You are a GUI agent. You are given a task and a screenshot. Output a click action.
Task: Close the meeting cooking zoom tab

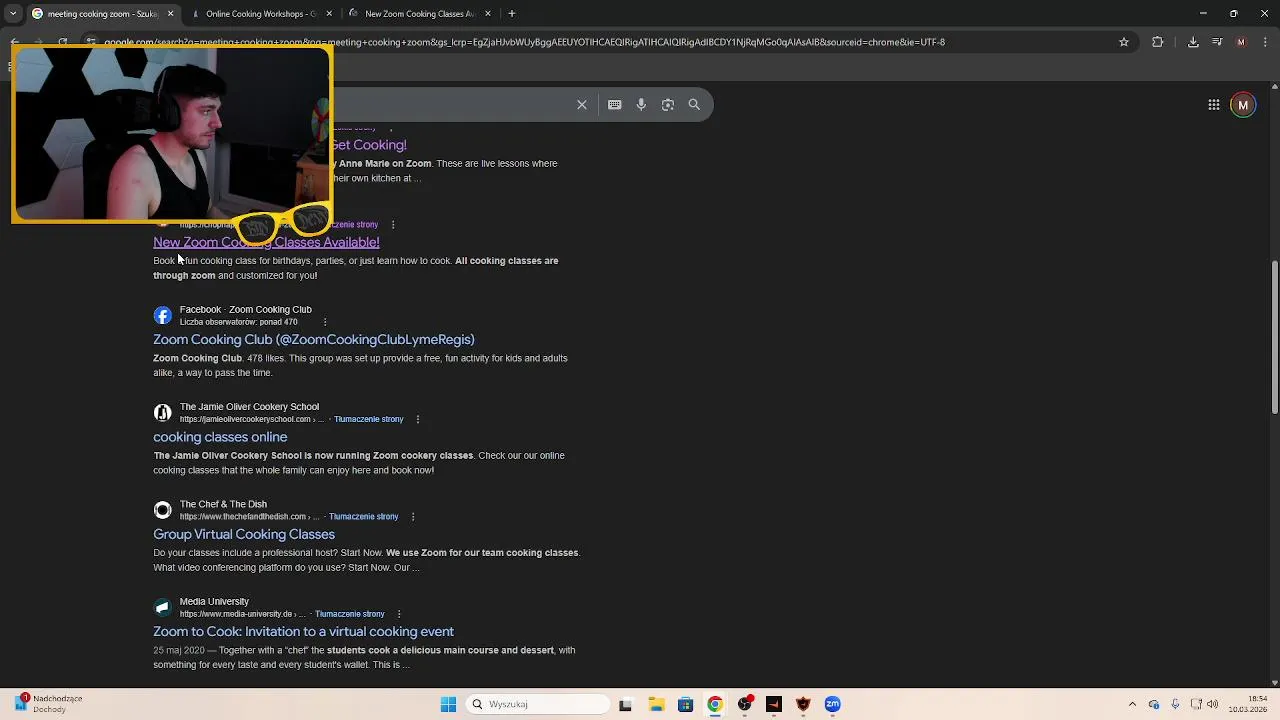170,14
